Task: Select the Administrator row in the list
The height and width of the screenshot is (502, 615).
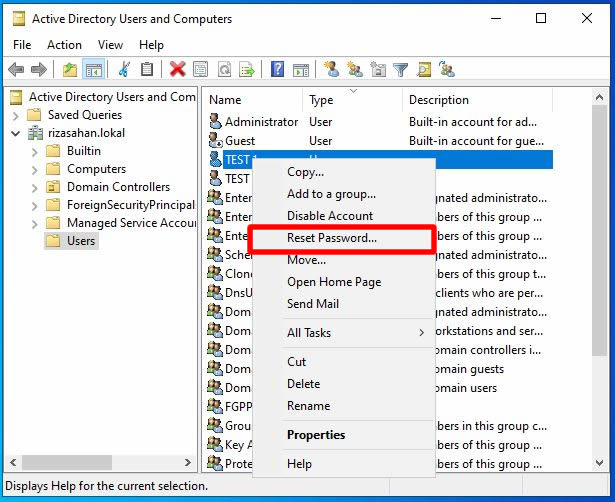Action: tap(380, 122)
